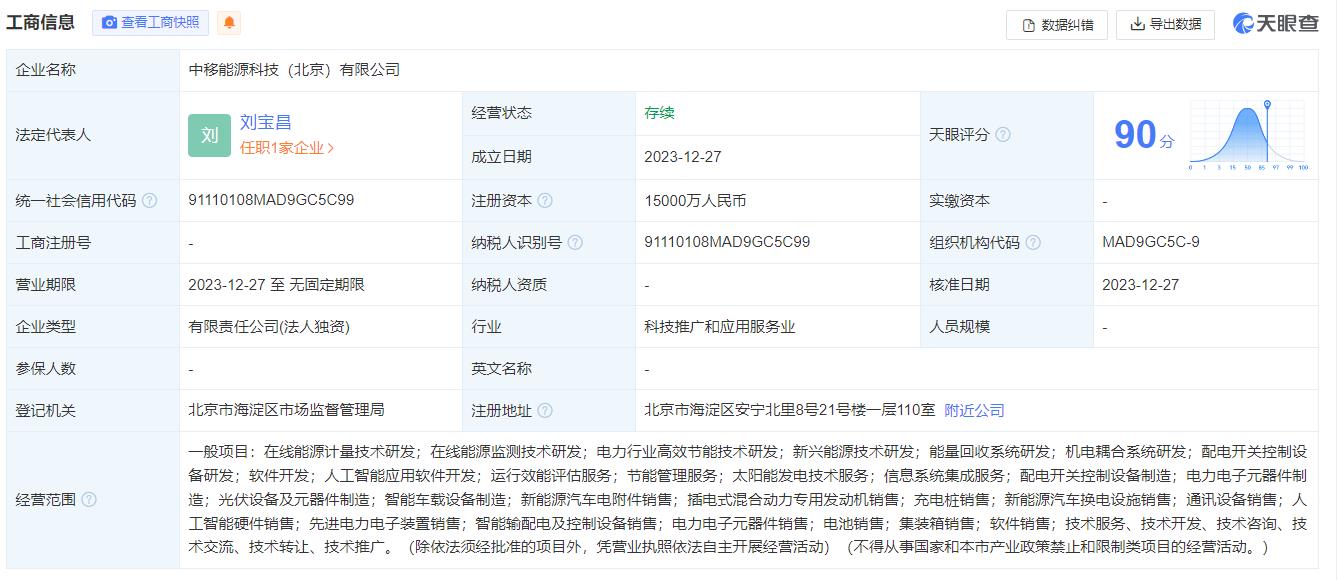Click help icon beside 统一社会信用代码
The image size is (1337, 580).
click(151, 200)
